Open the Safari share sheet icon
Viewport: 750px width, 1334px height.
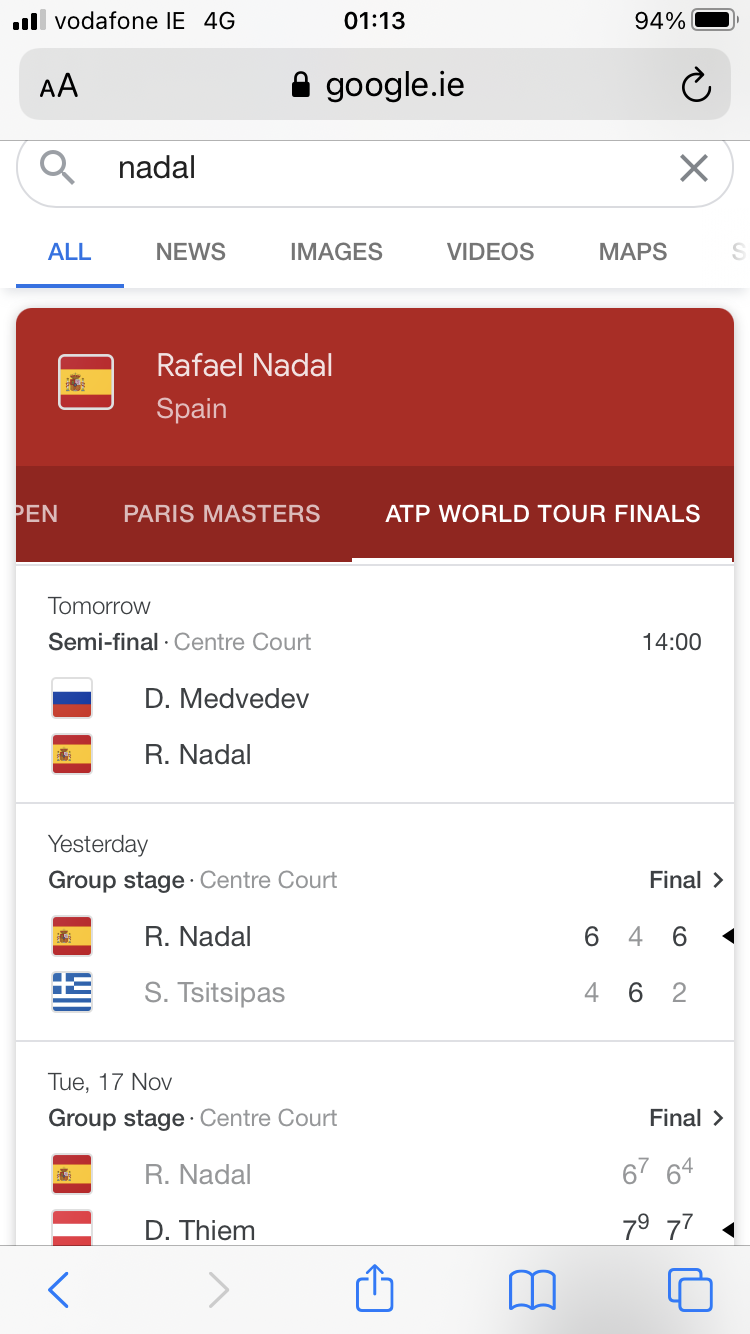click(x=375, y=1288)
